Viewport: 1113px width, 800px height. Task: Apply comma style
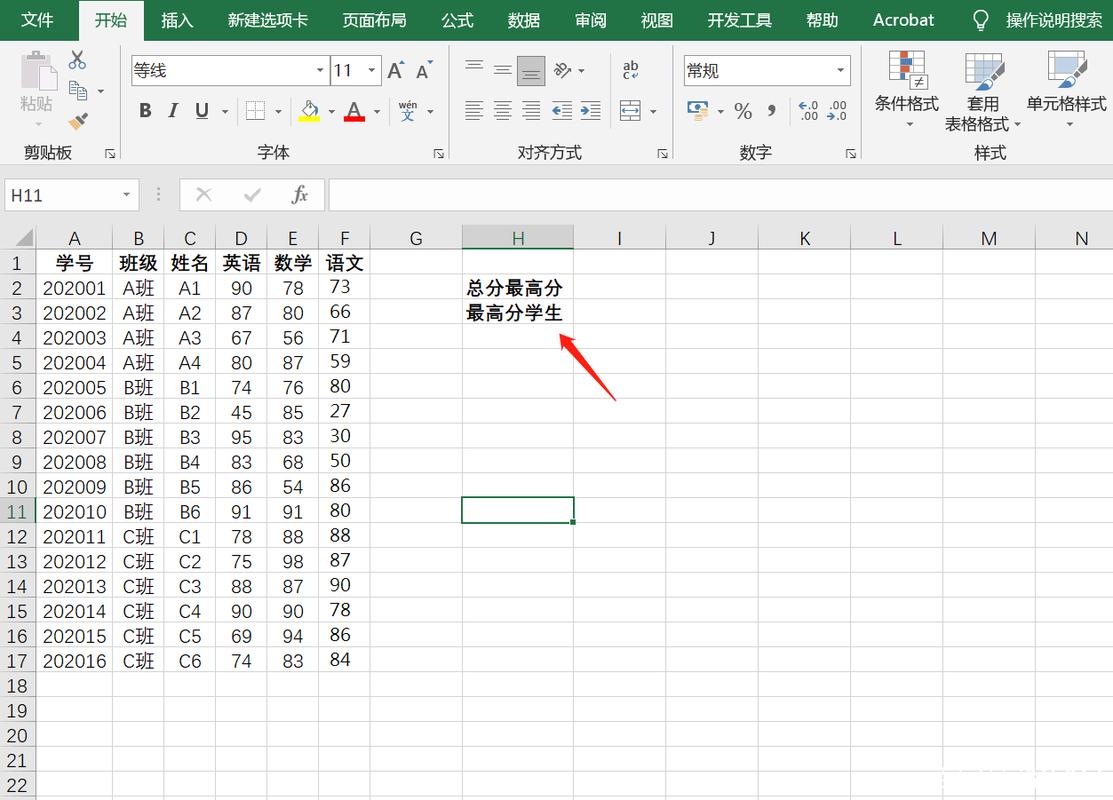(772, 111)
